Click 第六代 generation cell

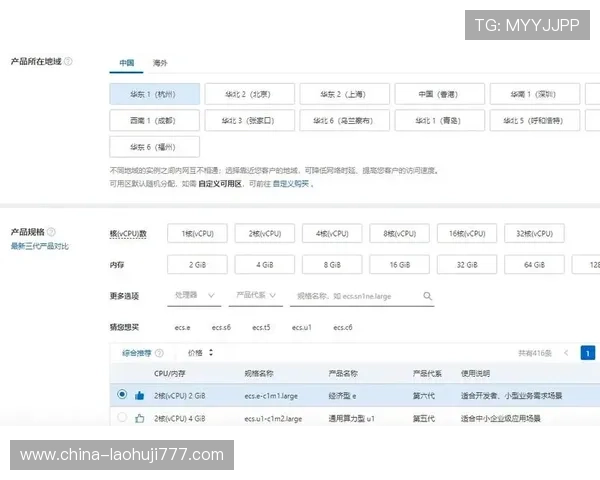pyautogui.click(x=424, y=396)
